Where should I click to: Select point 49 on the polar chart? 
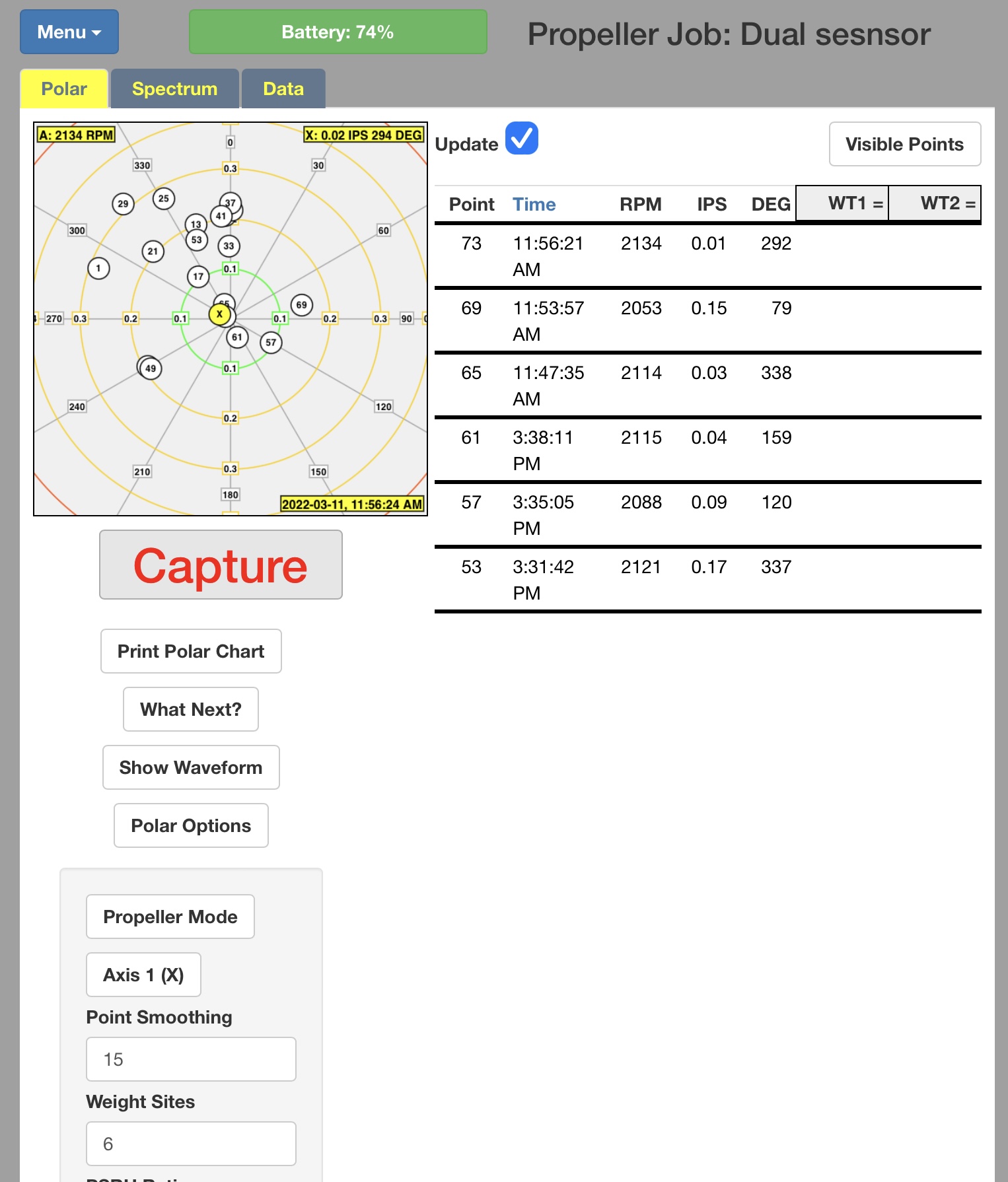point(151,368)
